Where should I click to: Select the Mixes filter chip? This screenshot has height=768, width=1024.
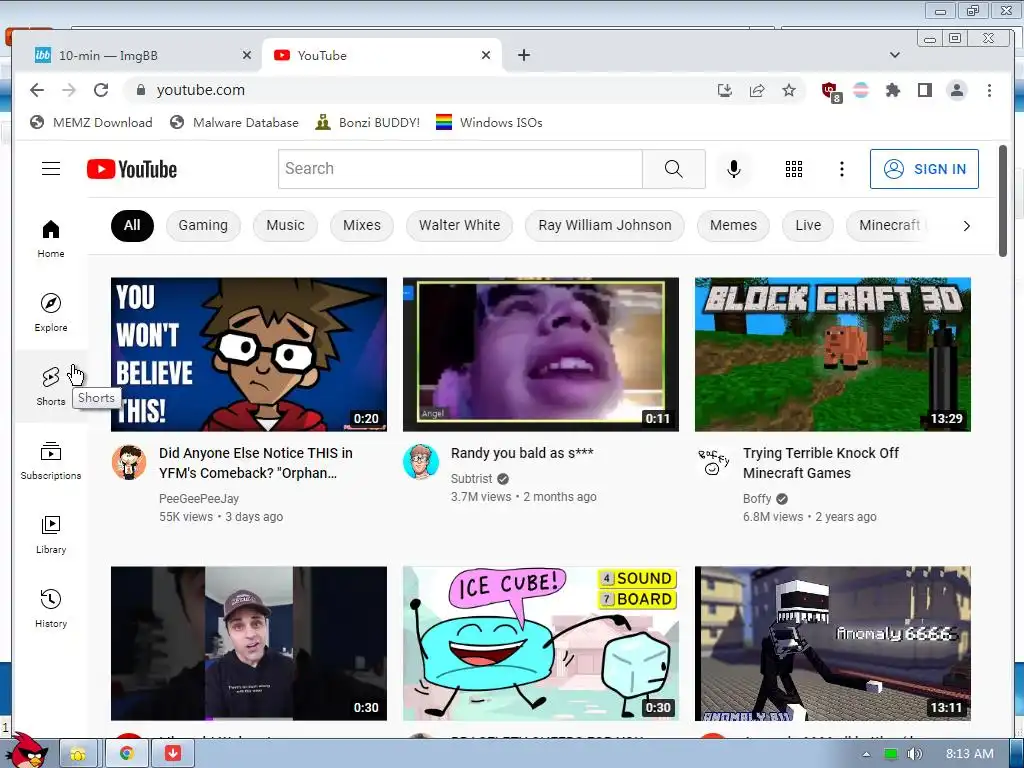click(362, 225)
